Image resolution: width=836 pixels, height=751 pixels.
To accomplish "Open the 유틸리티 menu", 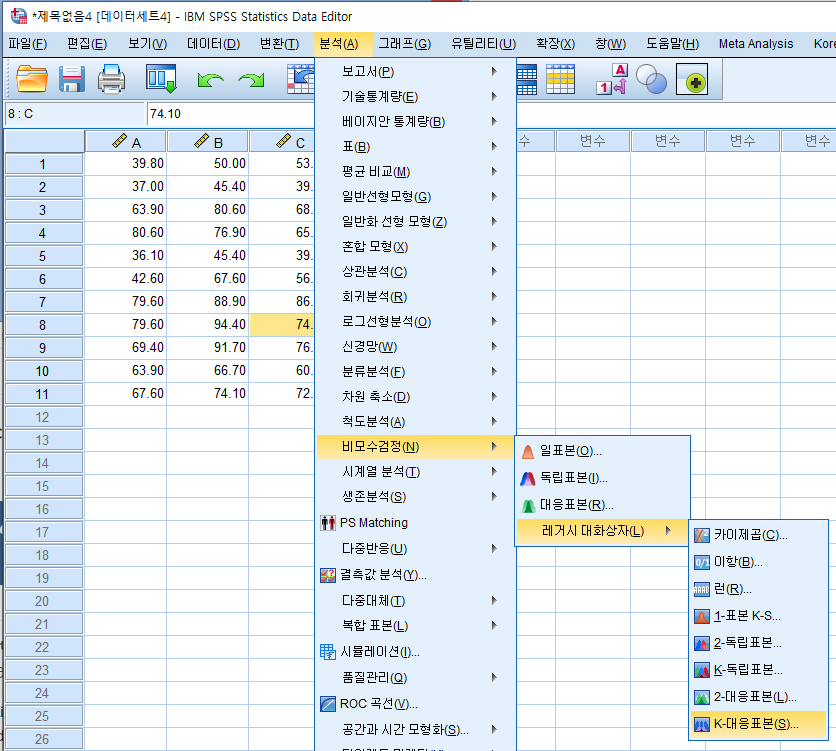I will pyautogui.click(x=483, y=43).
